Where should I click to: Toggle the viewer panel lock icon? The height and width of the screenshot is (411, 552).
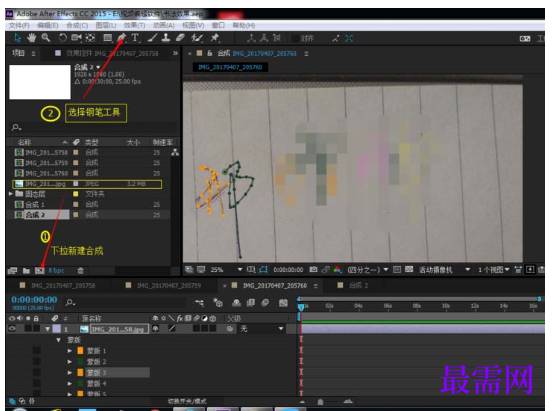pyautogui.click(x=209, y=53)
